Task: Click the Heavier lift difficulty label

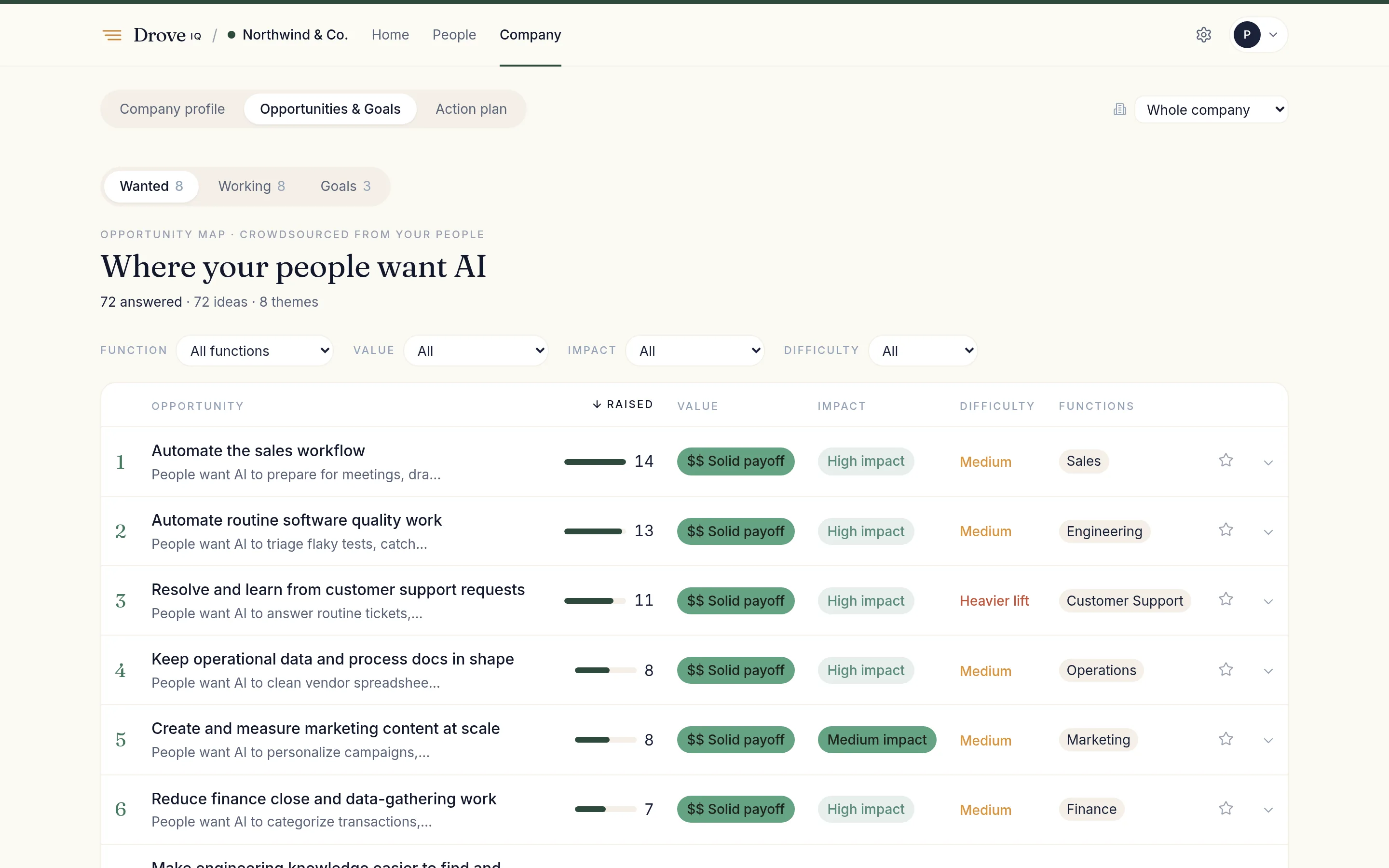Action: (x=994, y=601)
